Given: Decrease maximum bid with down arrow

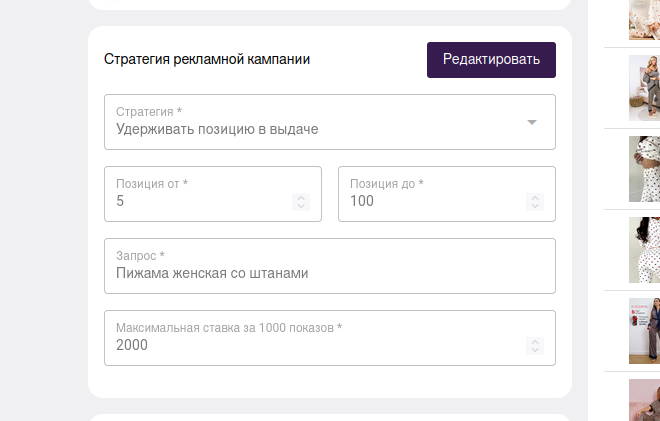Looking at the screenshot, I should coord(535,350).
